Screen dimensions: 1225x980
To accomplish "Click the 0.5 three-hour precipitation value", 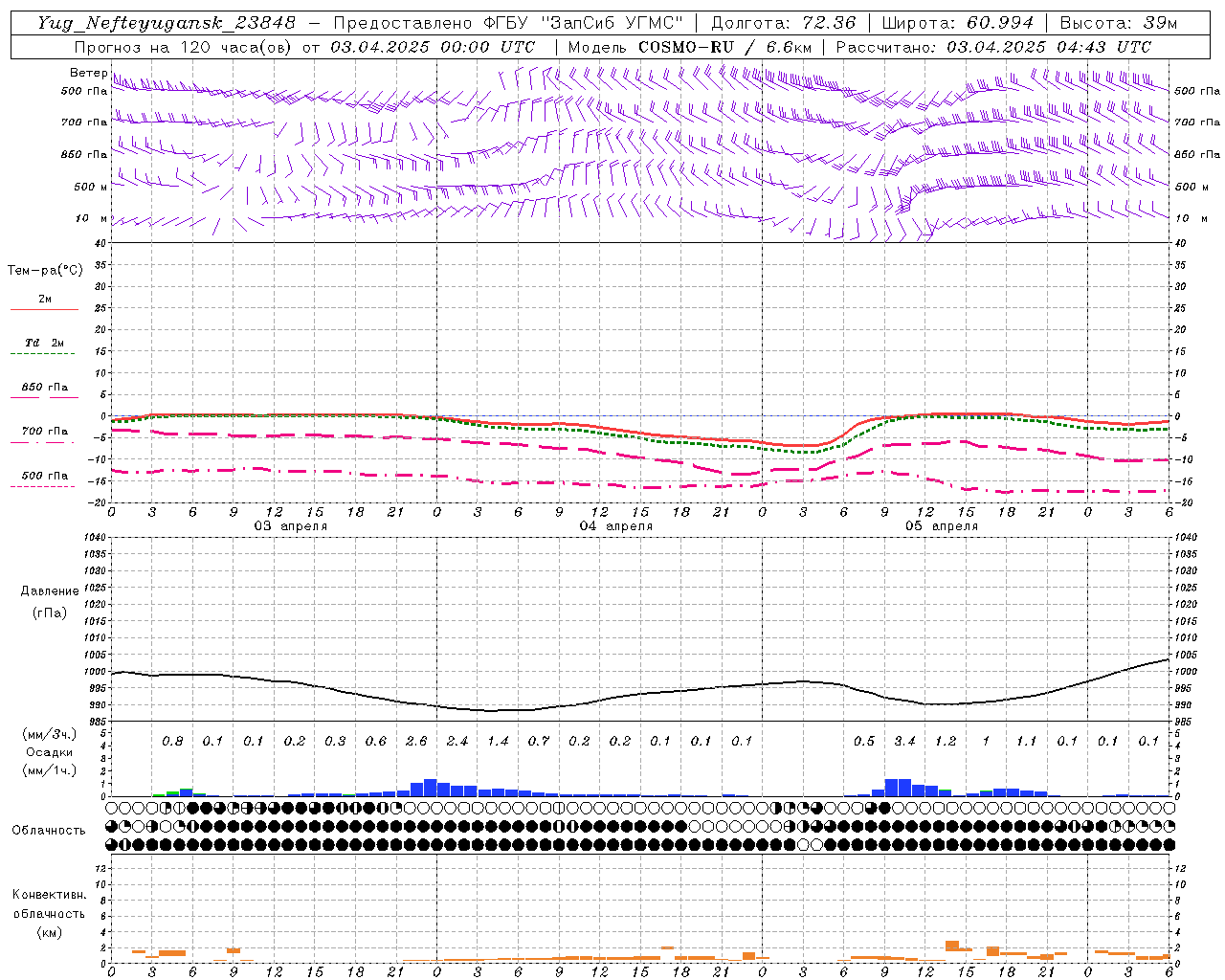I will click(x=864, y=741).
